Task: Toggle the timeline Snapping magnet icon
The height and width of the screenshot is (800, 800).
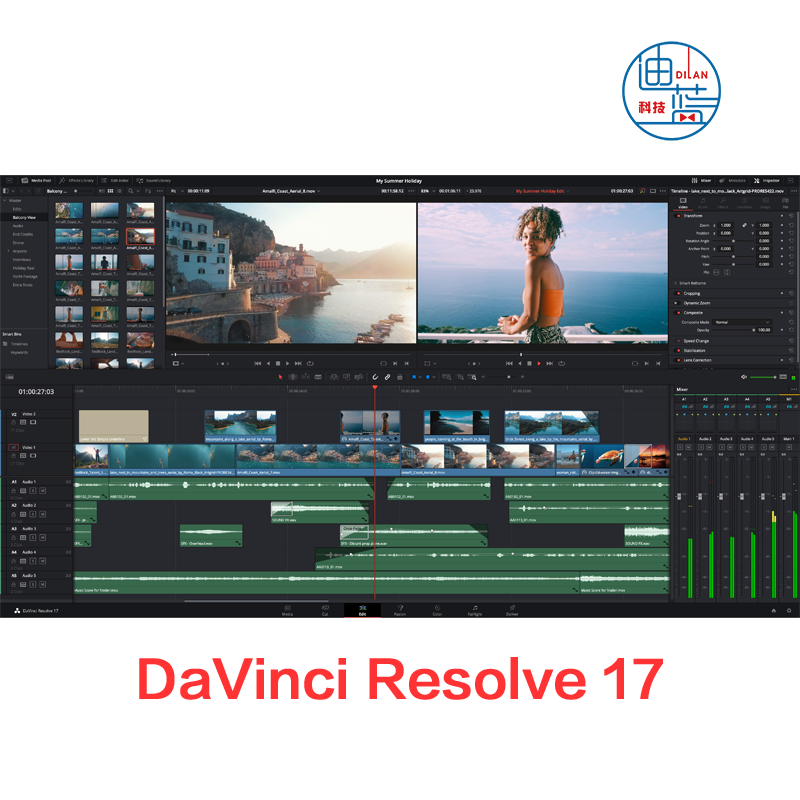Action: pyautogui.click(x=375, y=377)
